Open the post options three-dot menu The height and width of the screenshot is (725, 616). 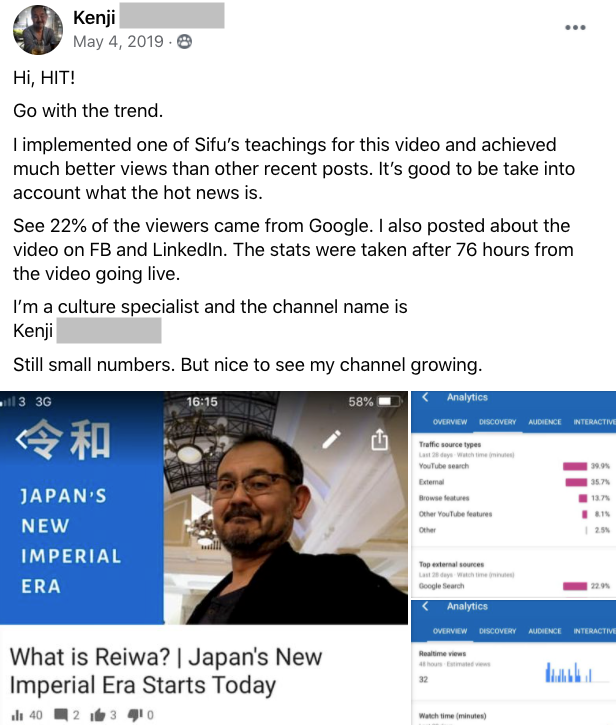point(575,28)
